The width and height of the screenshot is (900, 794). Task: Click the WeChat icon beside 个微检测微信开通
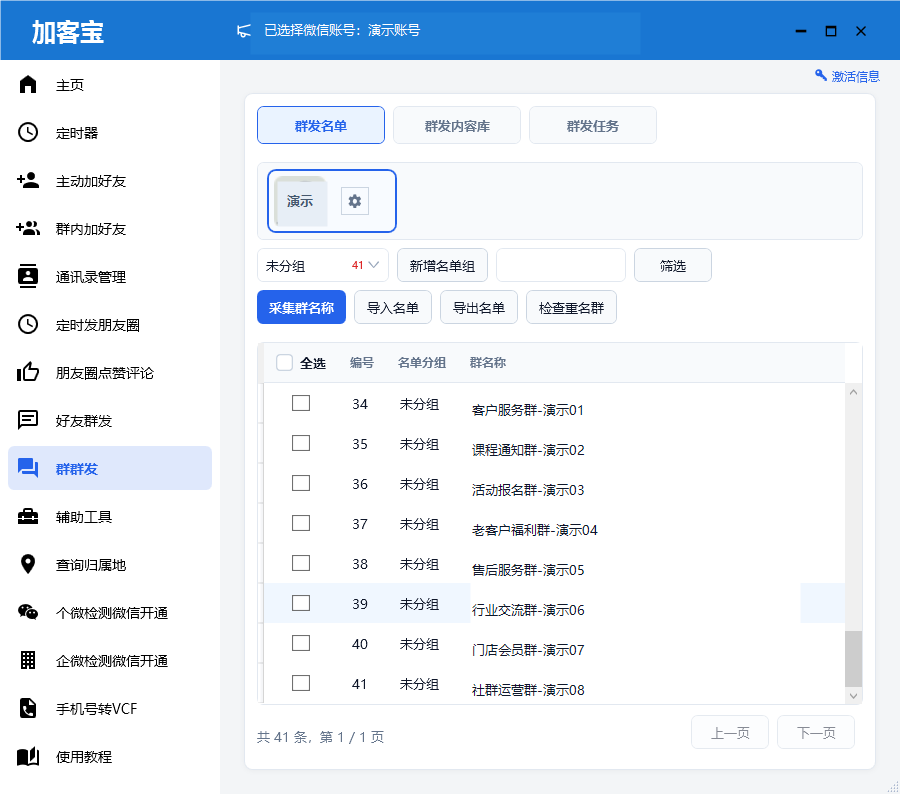(x=28, y=612)
